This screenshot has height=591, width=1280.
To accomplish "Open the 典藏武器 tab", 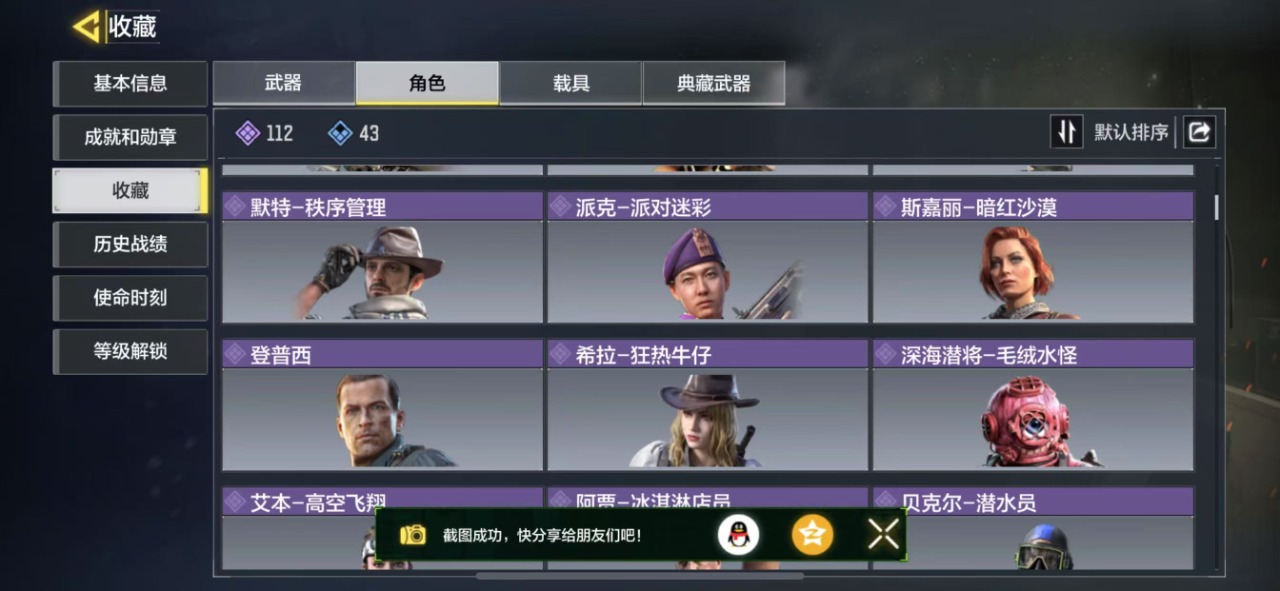I will pyautogui.click(x=713, y=83).
